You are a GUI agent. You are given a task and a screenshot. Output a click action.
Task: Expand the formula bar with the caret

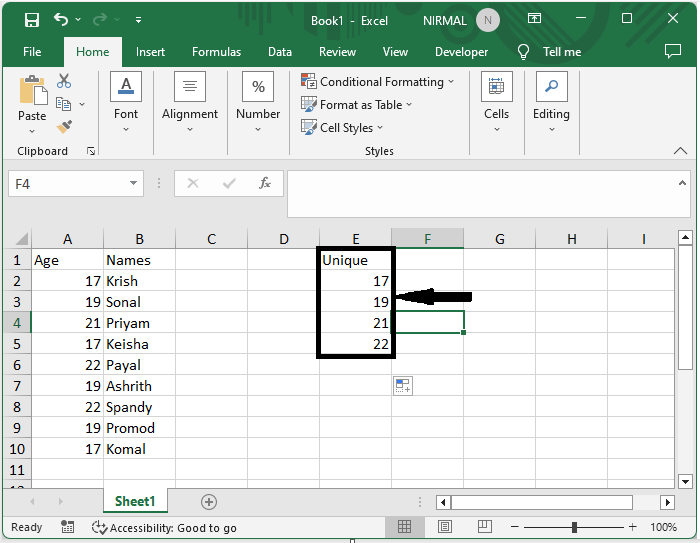pyautogui.click(x=682, y=183)
